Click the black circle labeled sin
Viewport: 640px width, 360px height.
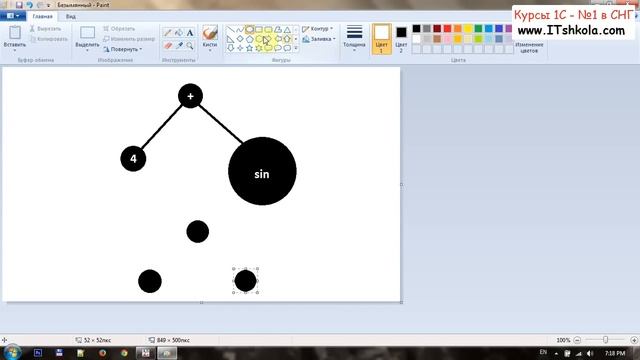pyautogui.click(x=262, y=171)
